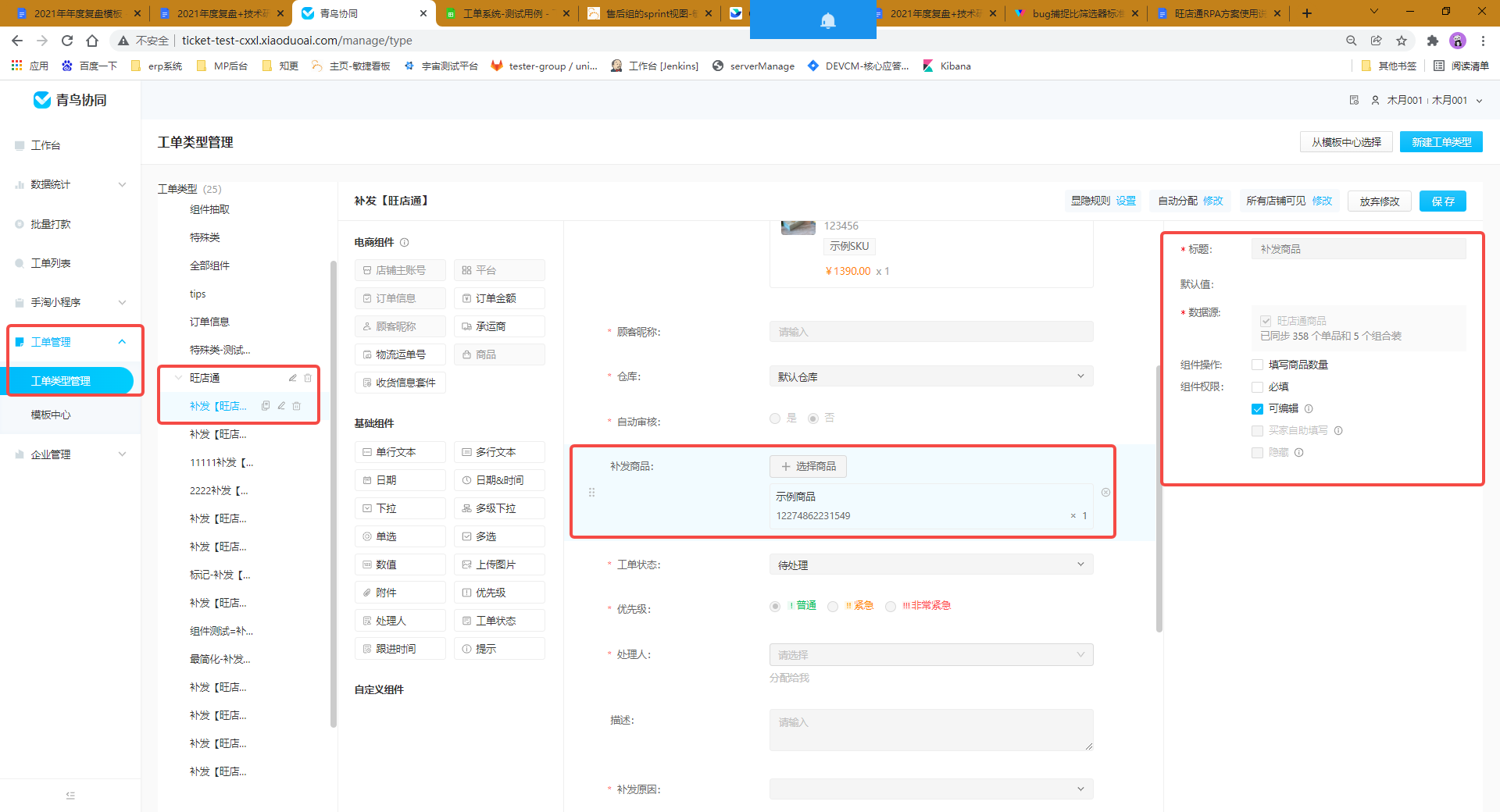This screenshot has width=1500, height=812.
Task: Open the help document icon in header
Action: [1354, 100]
